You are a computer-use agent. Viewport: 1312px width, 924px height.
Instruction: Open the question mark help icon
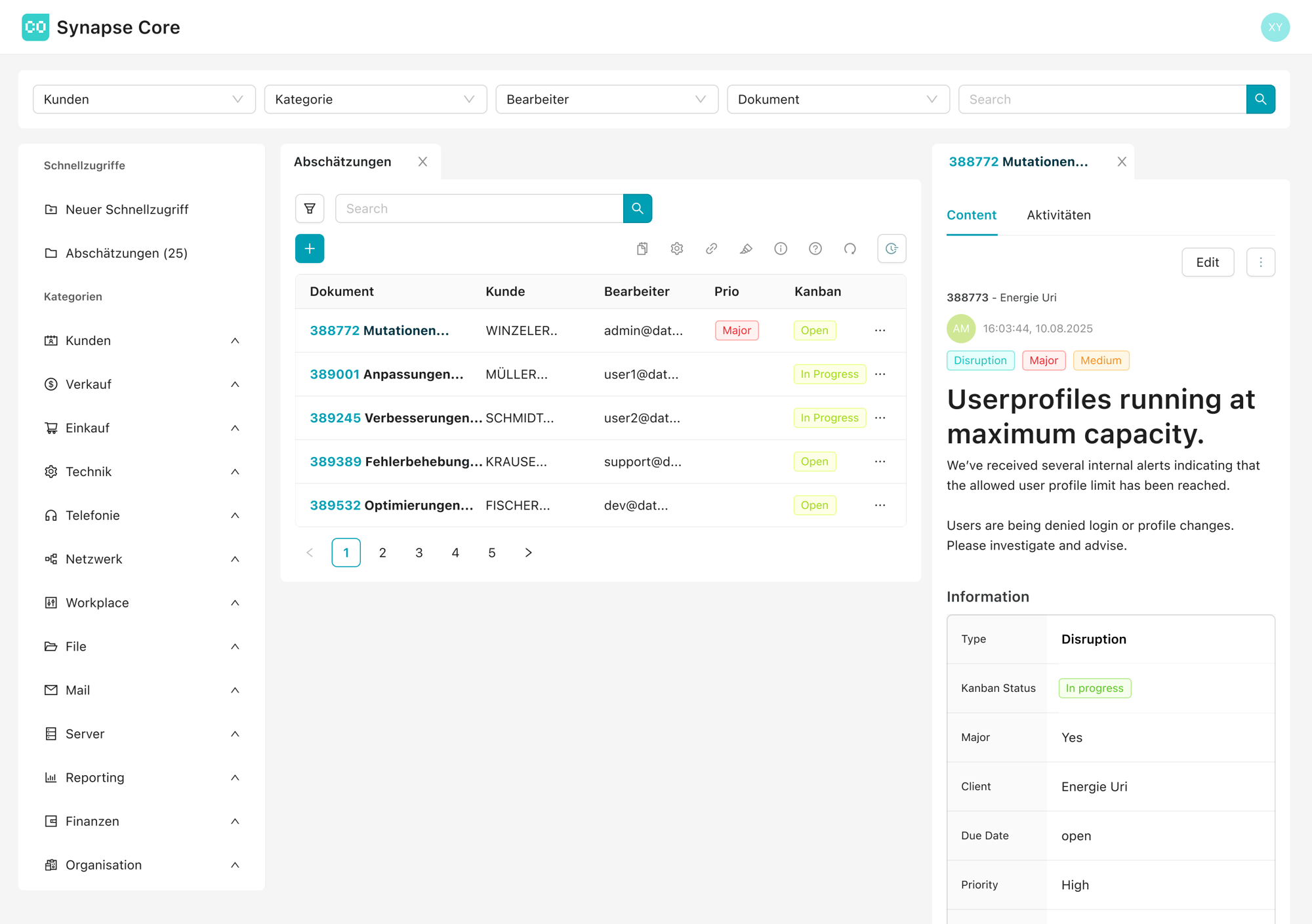pyautogui.click(x=815, y=249)
